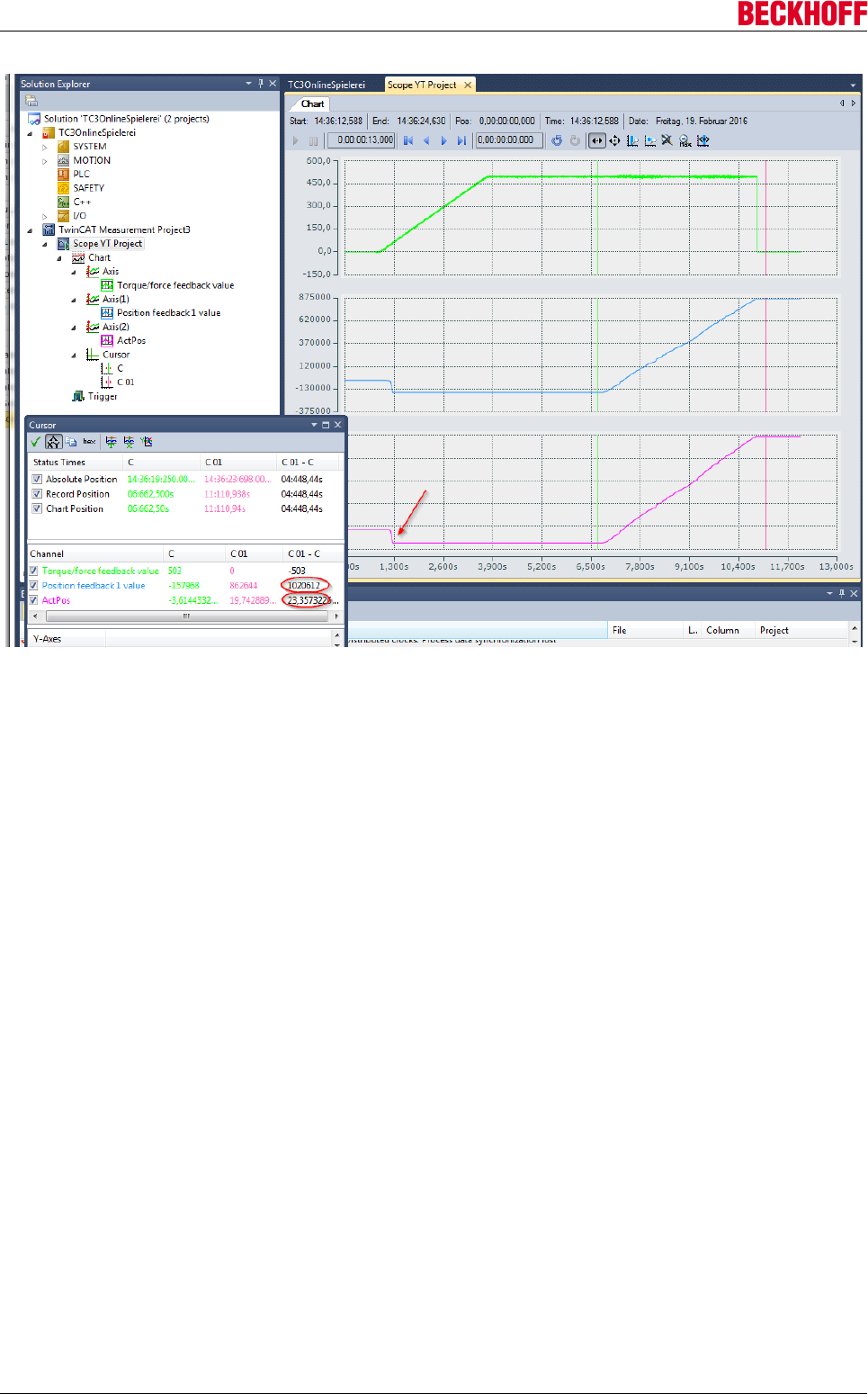Step forward in the scope recording
Viewport: 868px width, 1394px height.
tap(443, 140)
